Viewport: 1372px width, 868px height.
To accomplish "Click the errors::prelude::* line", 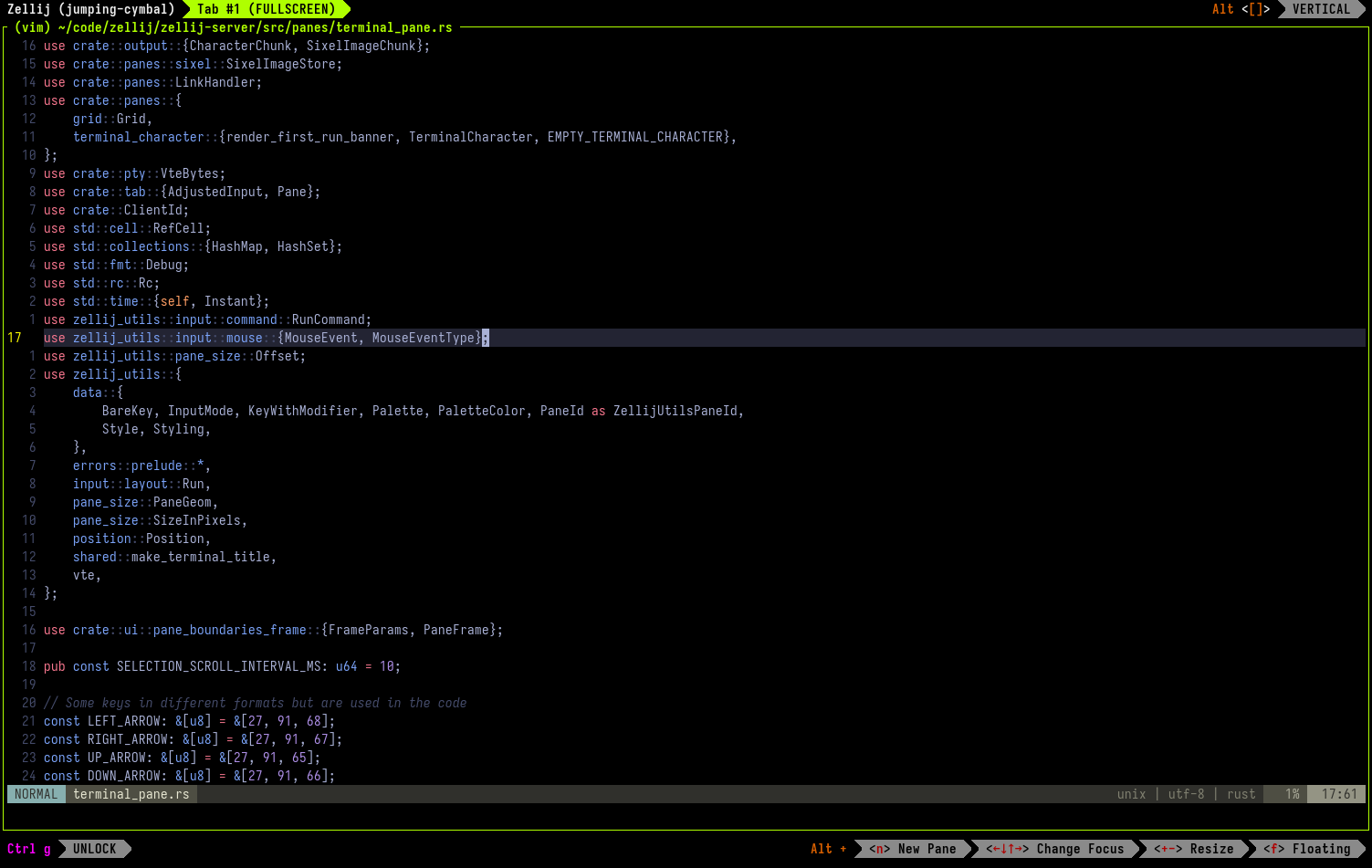I will tap(142, 465).
